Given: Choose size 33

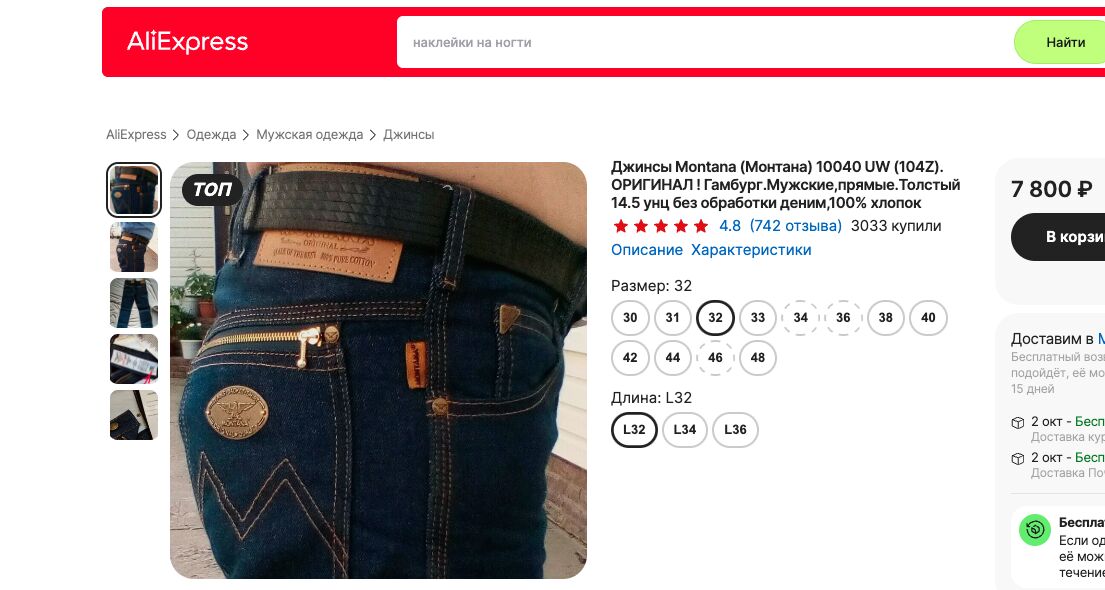Looking at the screenshot, I should point(758,317).
